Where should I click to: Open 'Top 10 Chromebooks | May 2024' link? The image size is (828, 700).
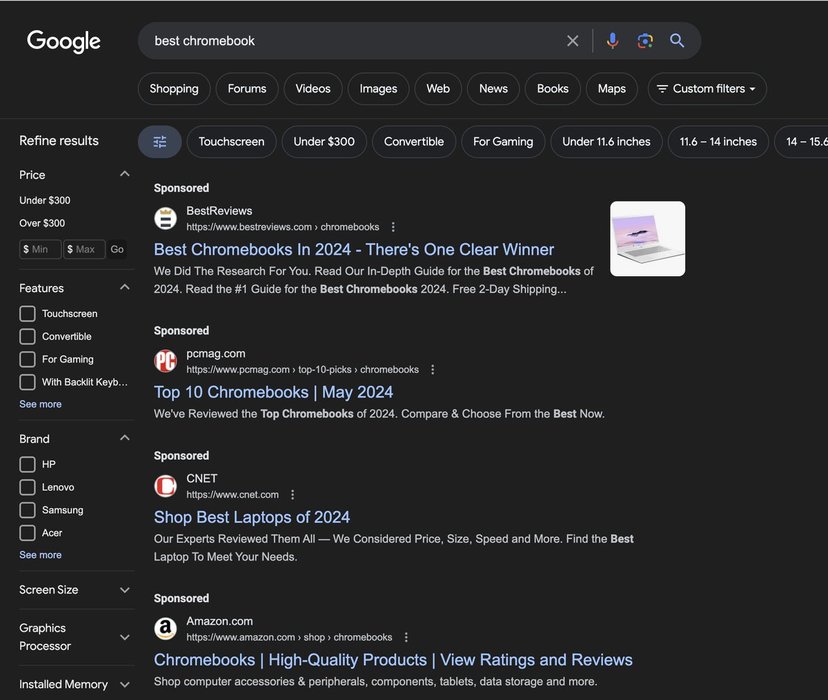tap(273, 393)
